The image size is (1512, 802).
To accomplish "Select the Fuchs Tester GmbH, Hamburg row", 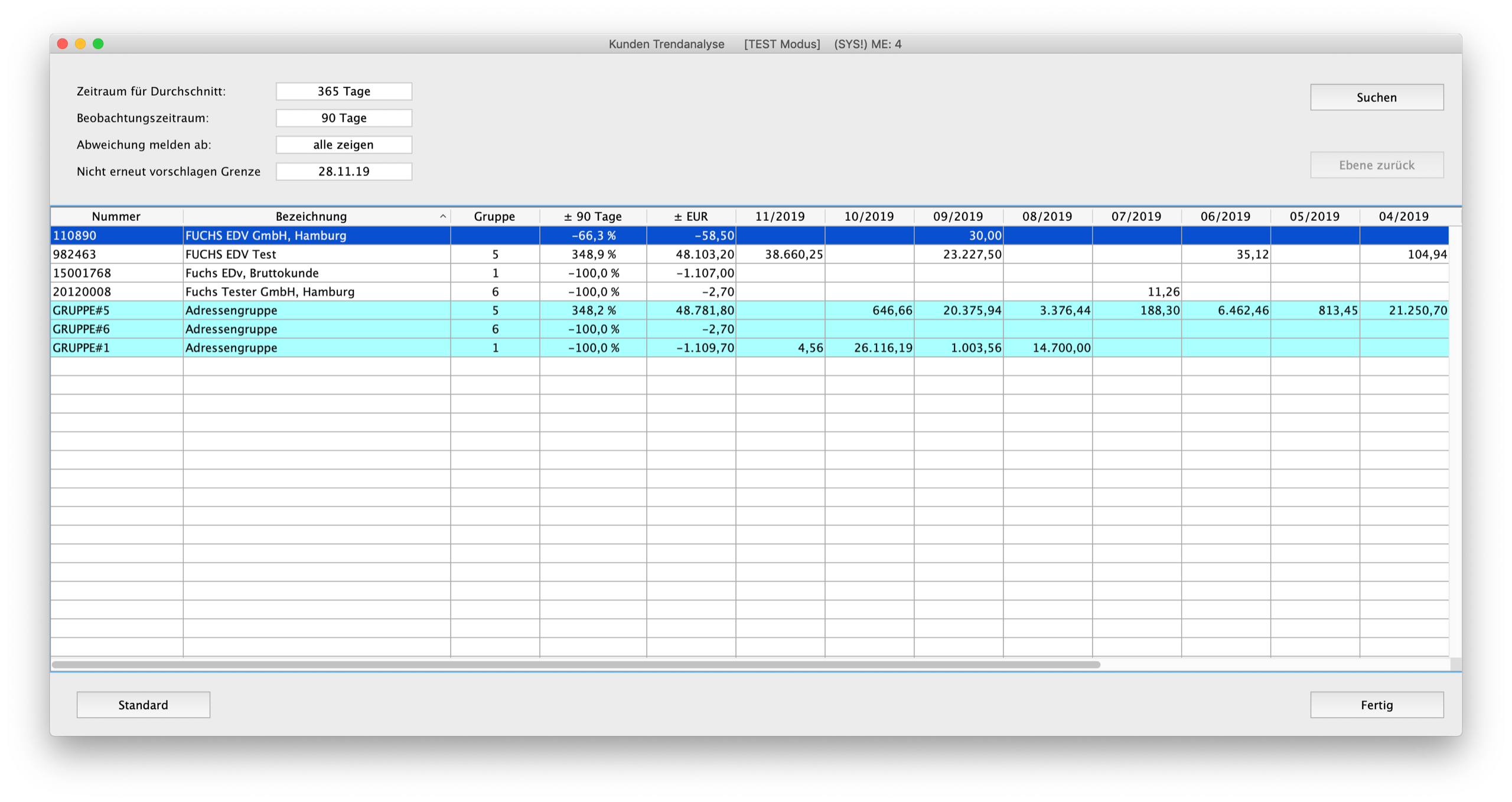I will click(x=269, y=292).
